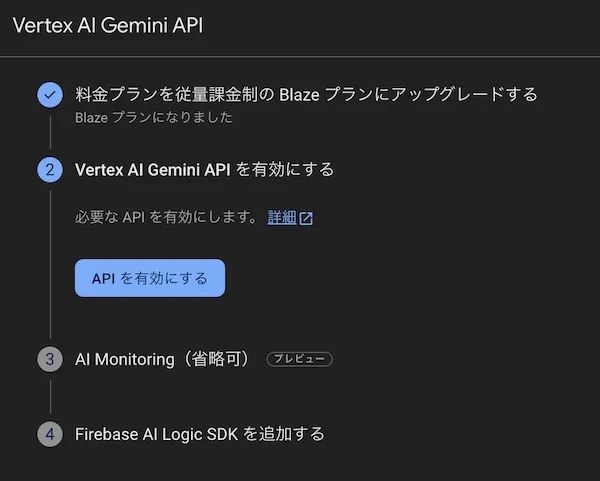Click the connector line between steps 3 and 4
The image size is (600, 481).
[x=49, y=396]
